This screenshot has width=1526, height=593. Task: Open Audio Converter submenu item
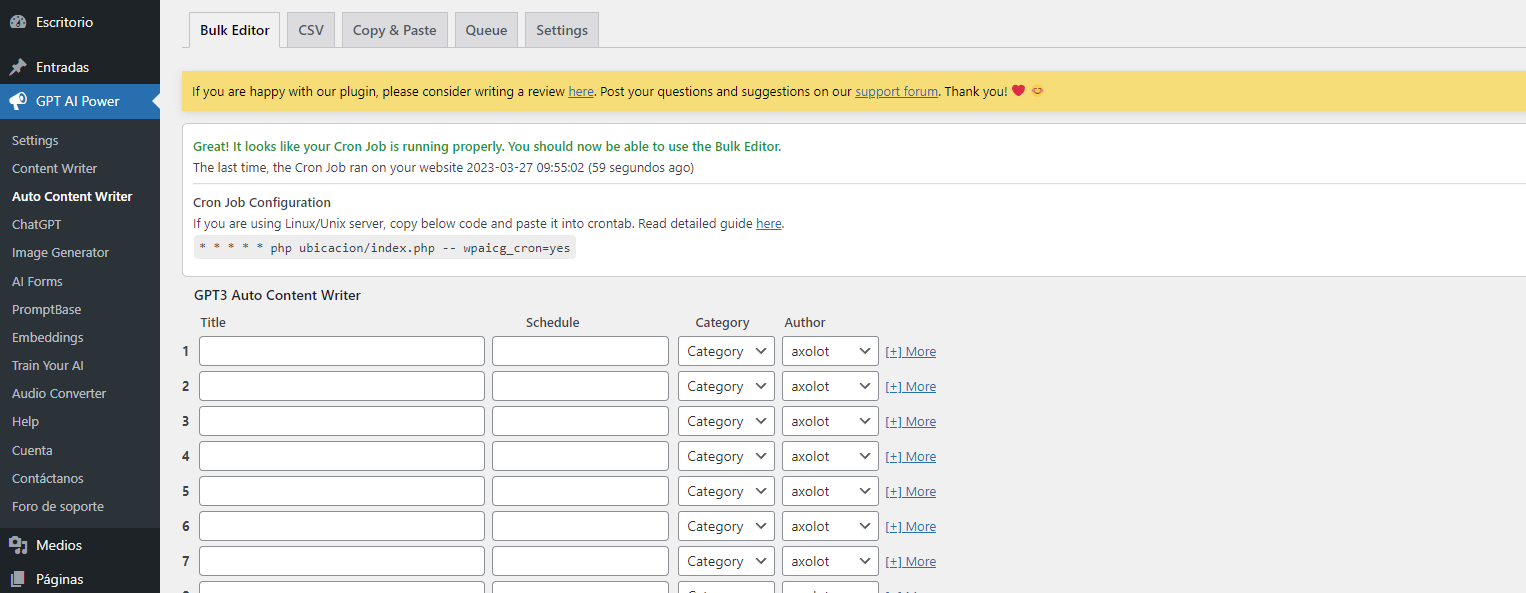(x=59, y=393)
